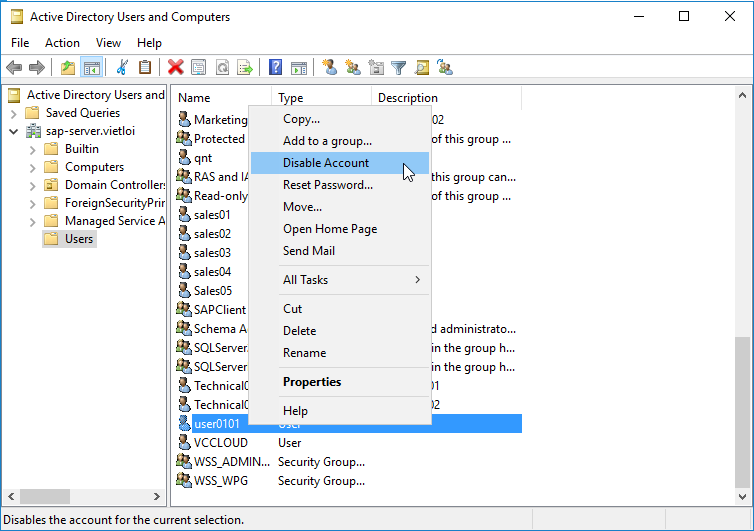Click the Forward arrow toolbar icon
The height and width of the screenshot is (531, 754).
point(37,67)
